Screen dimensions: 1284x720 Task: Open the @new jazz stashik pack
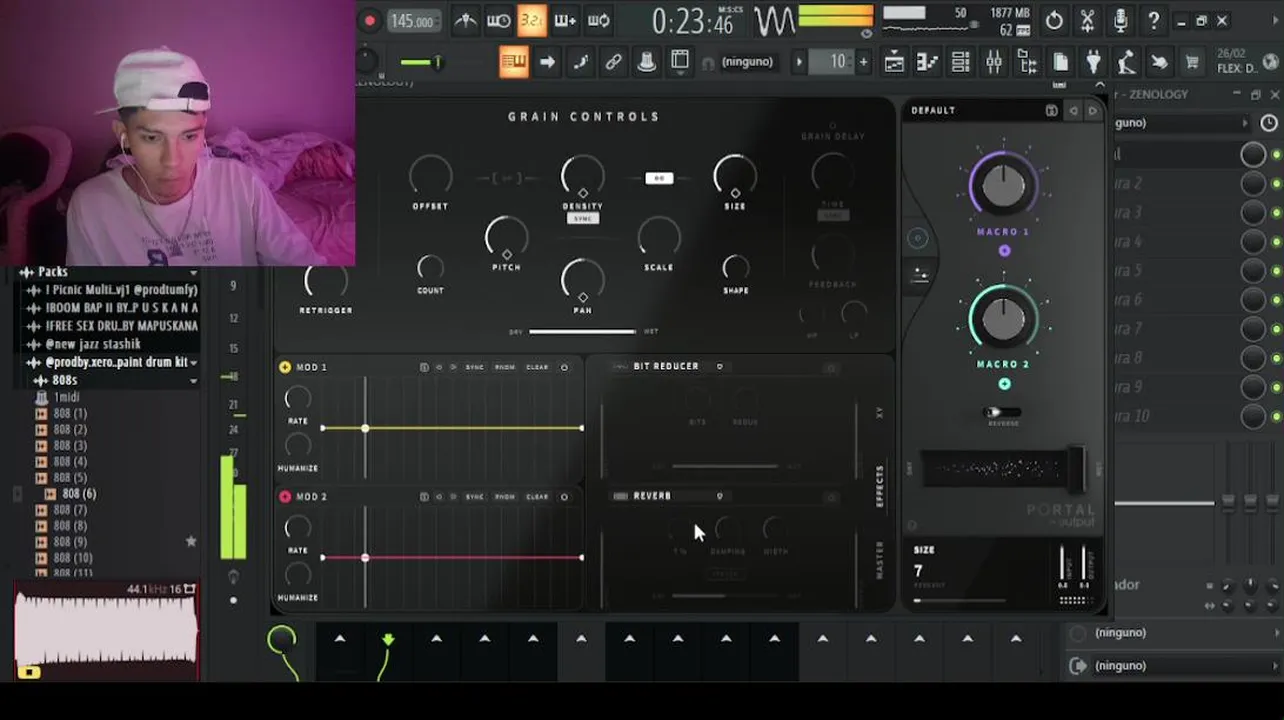pos(92,344)
